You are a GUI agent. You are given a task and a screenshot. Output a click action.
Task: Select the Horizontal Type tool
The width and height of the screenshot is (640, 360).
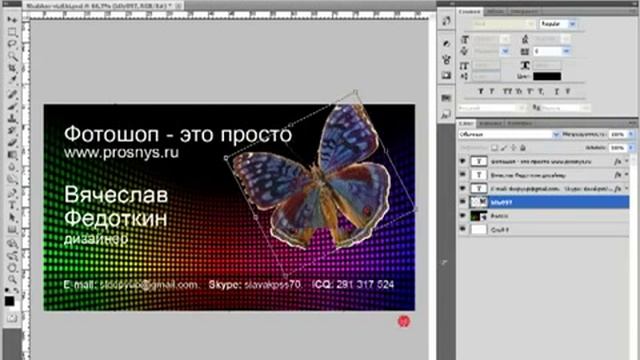(12, 205)
